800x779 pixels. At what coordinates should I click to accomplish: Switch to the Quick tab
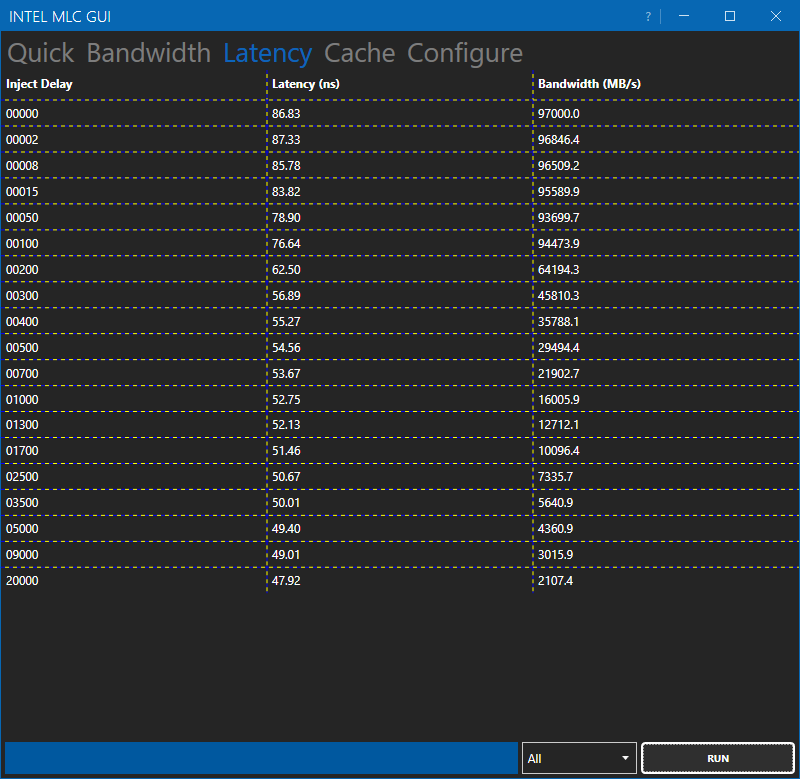pos(41,53)
